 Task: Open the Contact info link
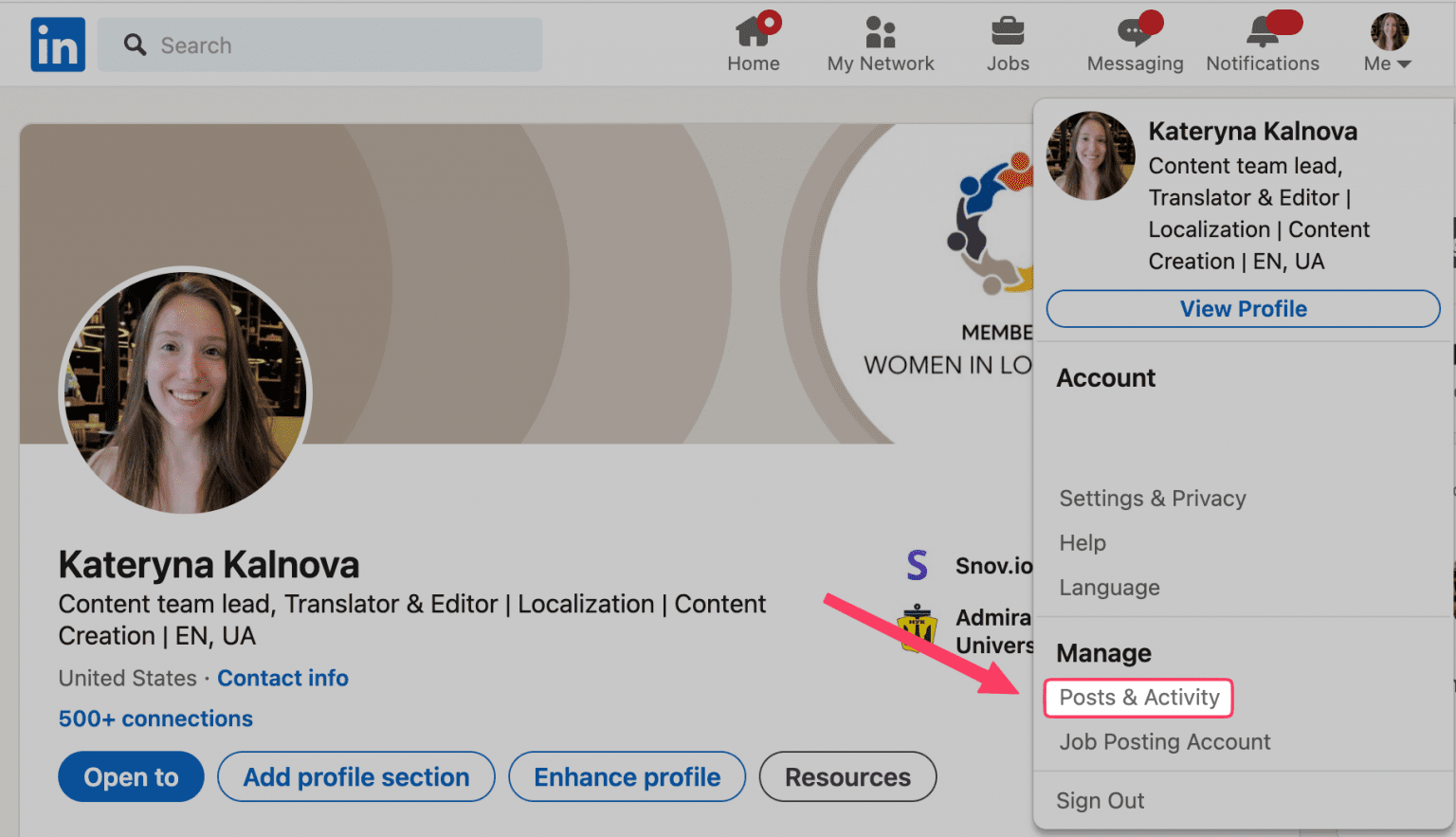pyautogui.click(x=282, y=679)
